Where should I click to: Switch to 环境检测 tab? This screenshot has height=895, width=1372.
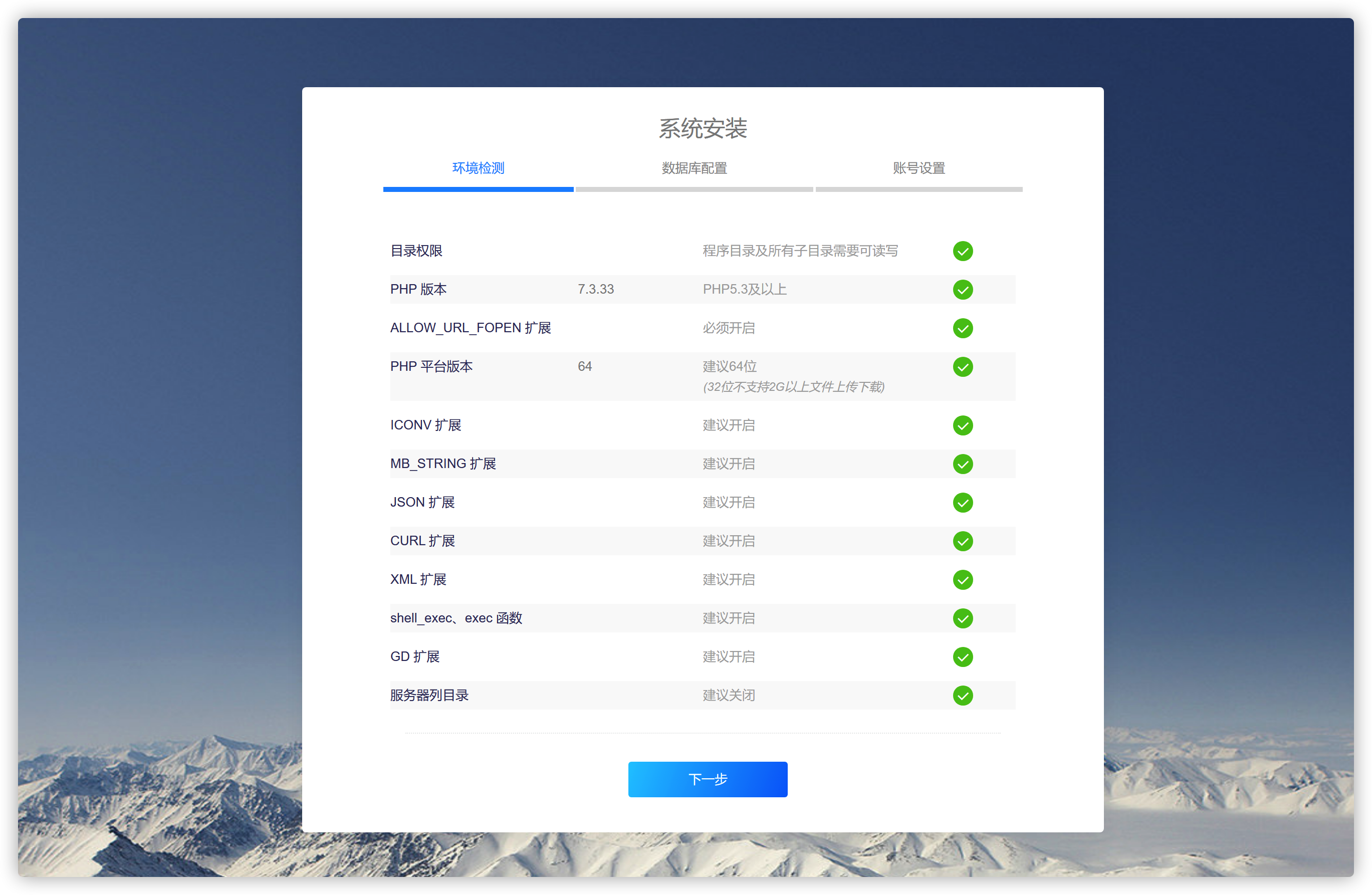tap(478, 168)
